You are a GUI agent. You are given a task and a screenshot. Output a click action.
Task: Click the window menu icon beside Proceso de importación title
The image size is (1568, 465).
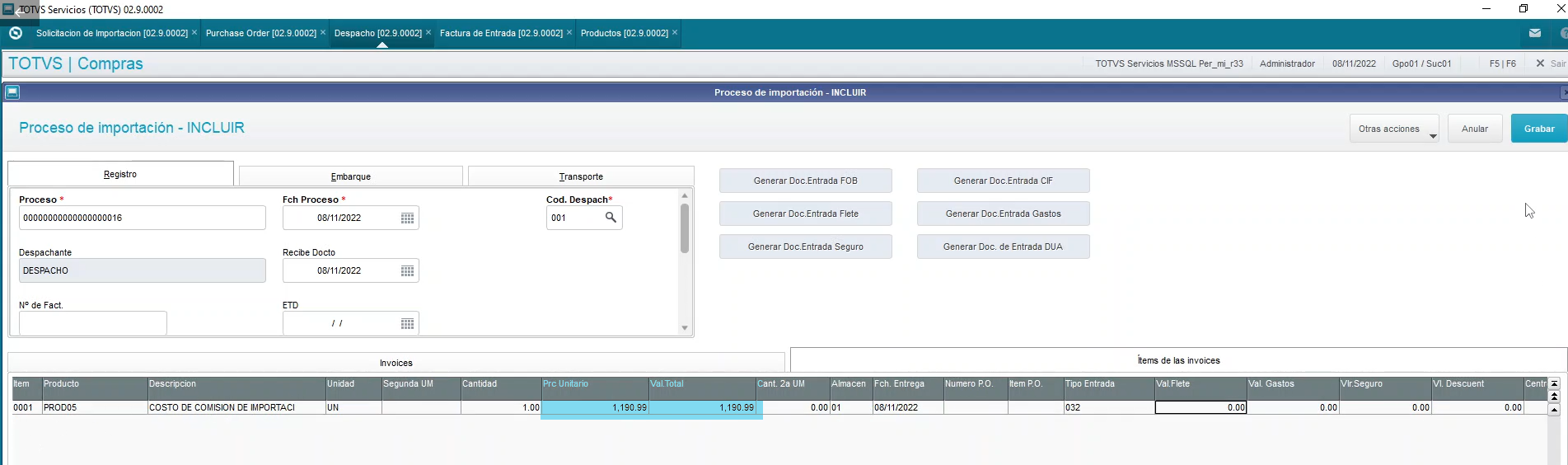click(x=12, y=92)
